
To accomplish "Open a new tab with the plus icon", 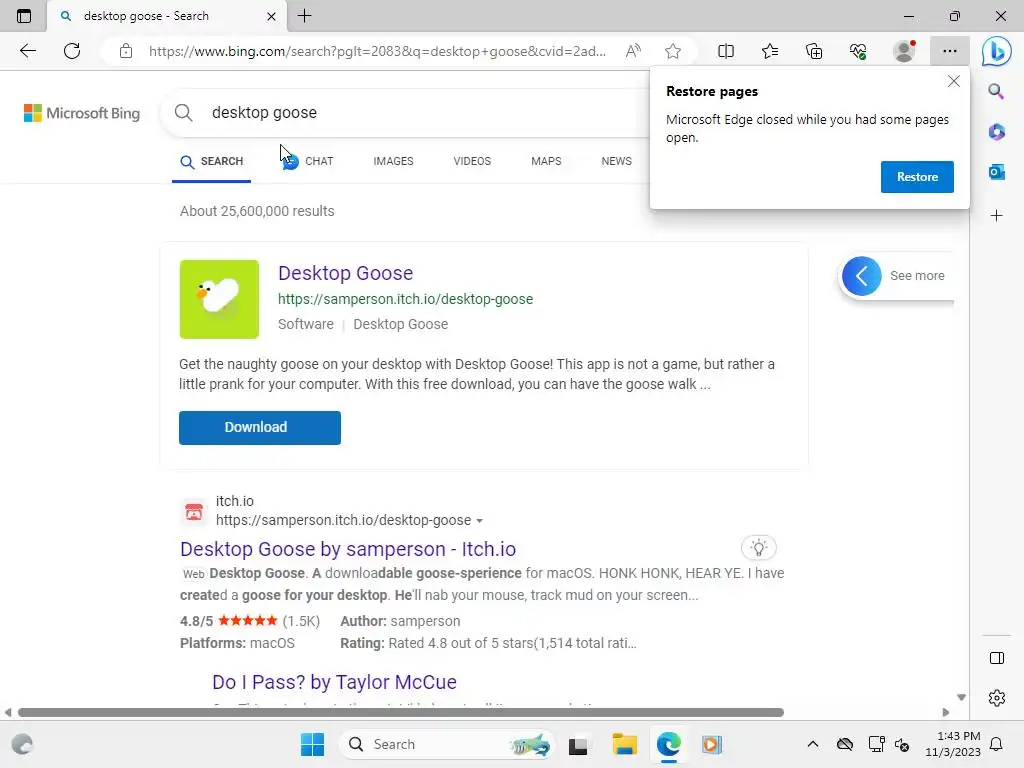I will pyautogui.click(x=304, y=16).
